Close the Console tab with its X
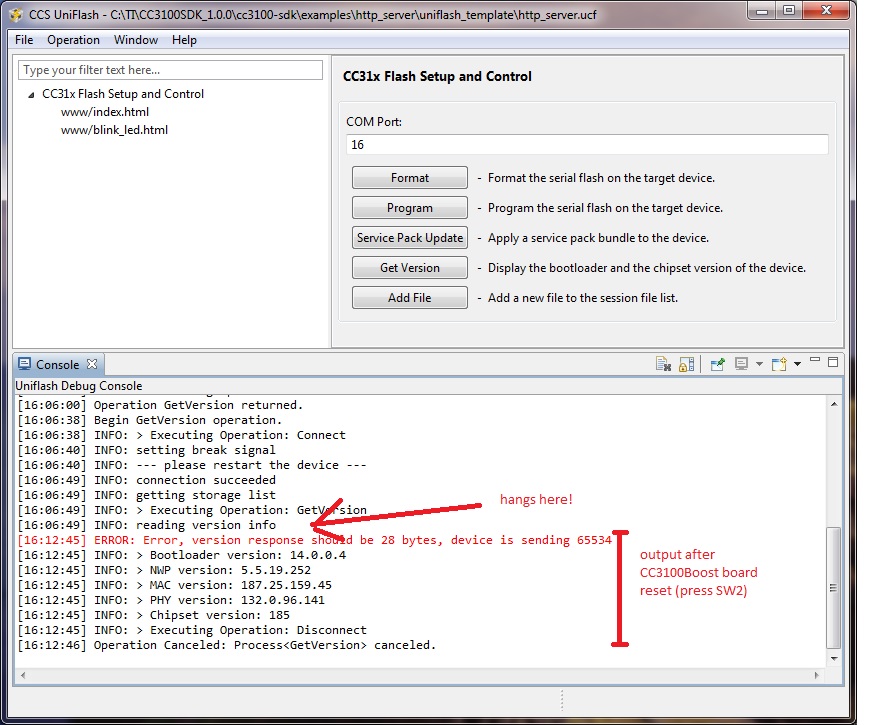885x725 pixels. pos(92,364)
